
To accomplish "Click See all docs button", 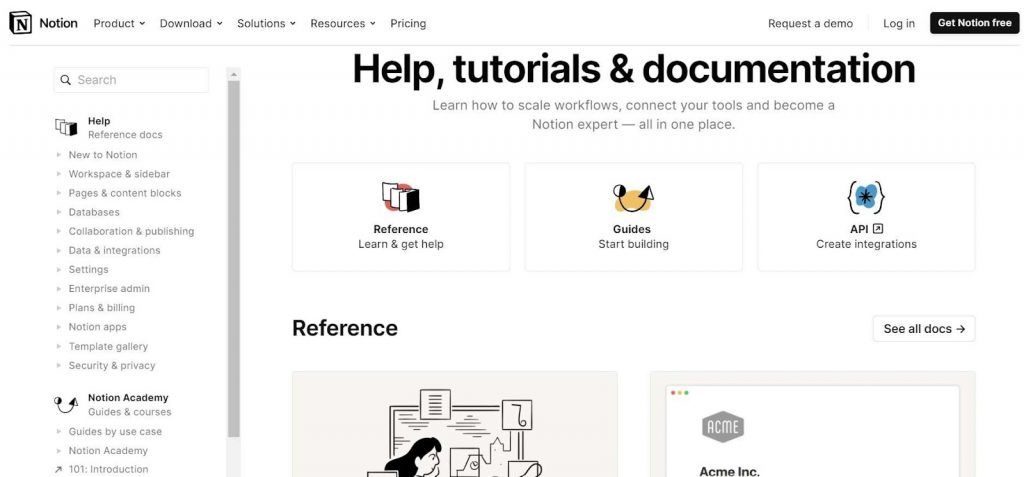I will click(x=924, y=329).
